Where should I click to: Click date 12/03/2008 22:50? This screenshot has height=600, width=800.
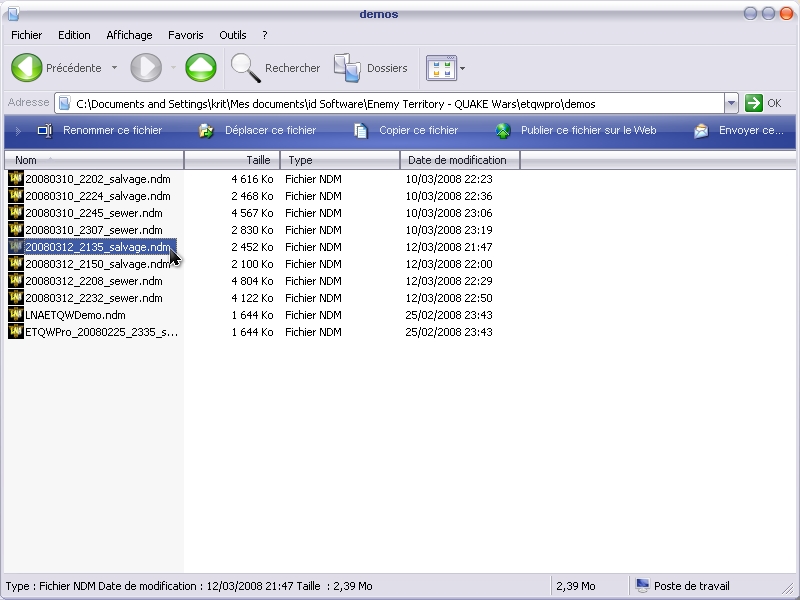pos(449,298)
